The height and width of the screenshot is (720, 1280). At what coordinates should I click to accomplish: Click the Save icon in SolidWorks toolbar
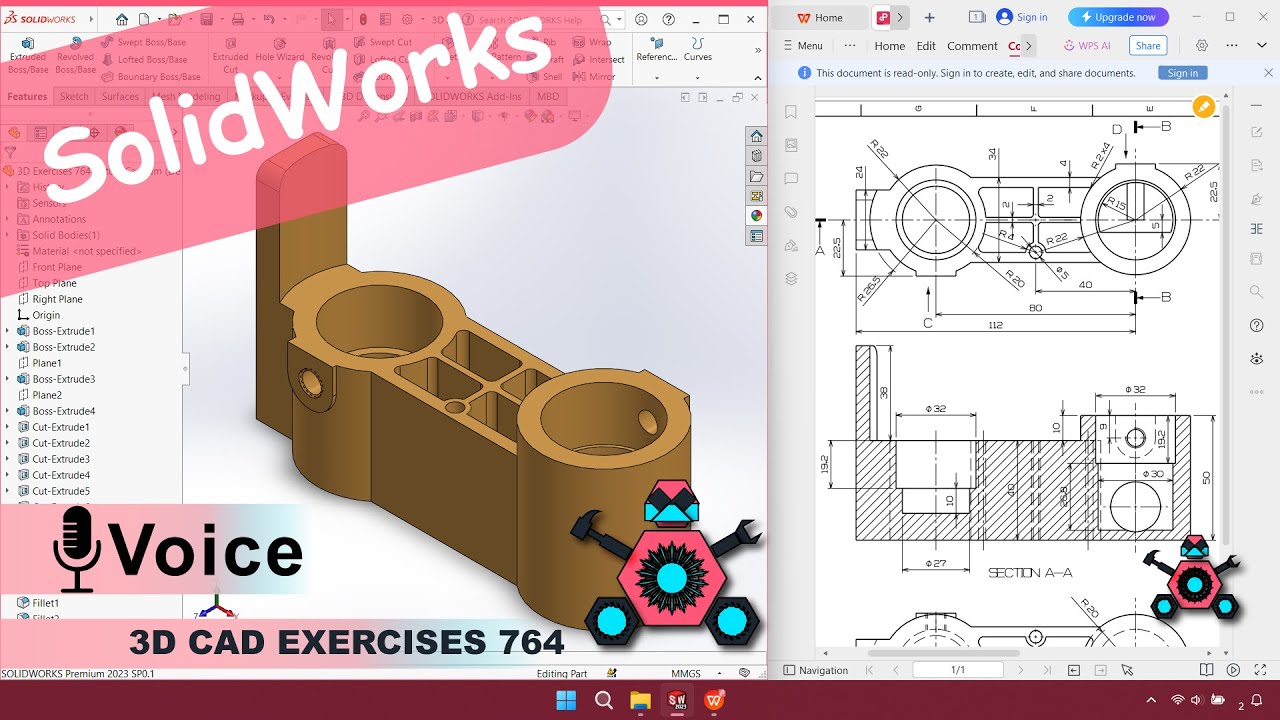click(x=207, y=19)
